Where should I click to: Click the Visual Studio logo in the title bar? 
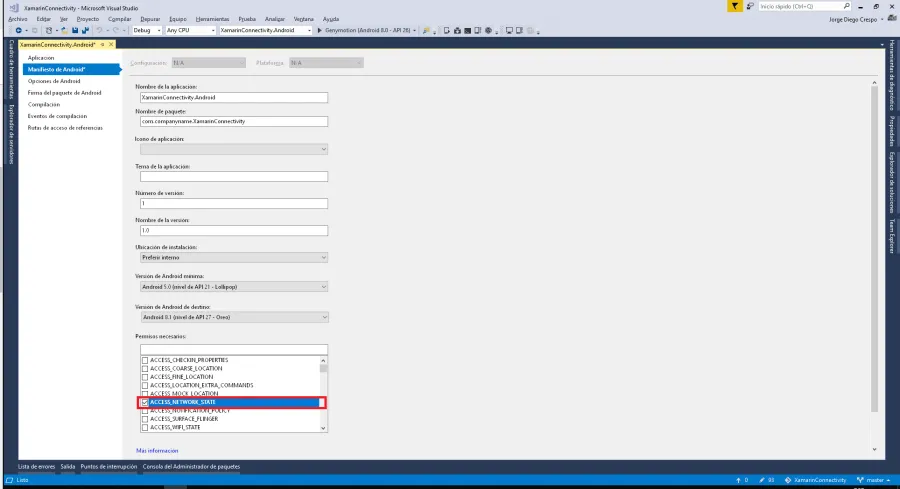14,8
